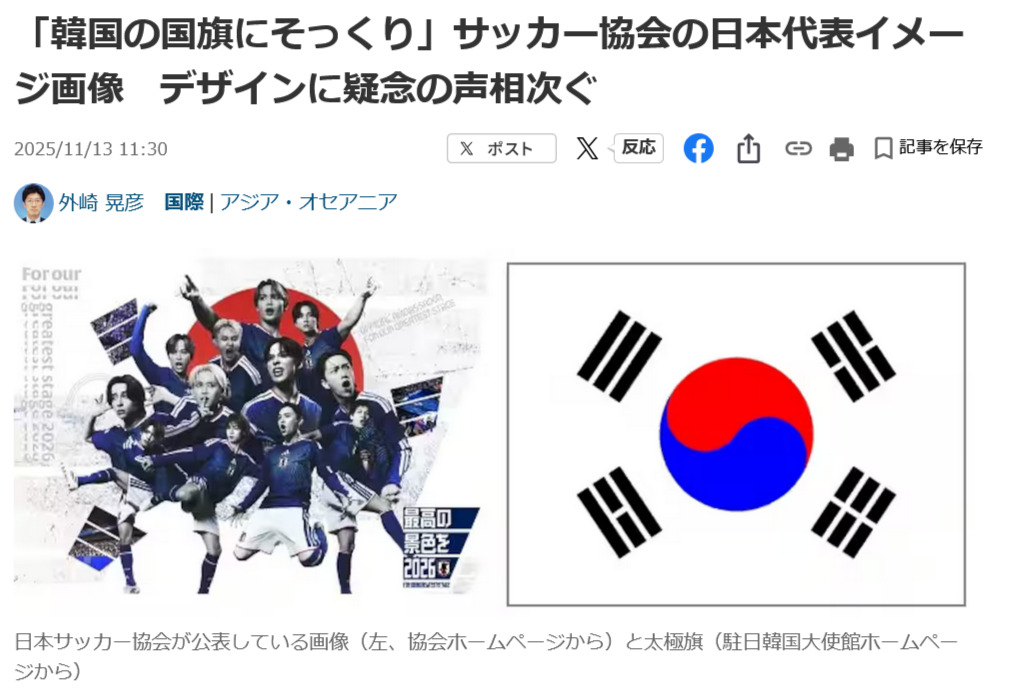Open the X logo reactions icon
This screenshot has width=1011, height=700.
point(587,148)
